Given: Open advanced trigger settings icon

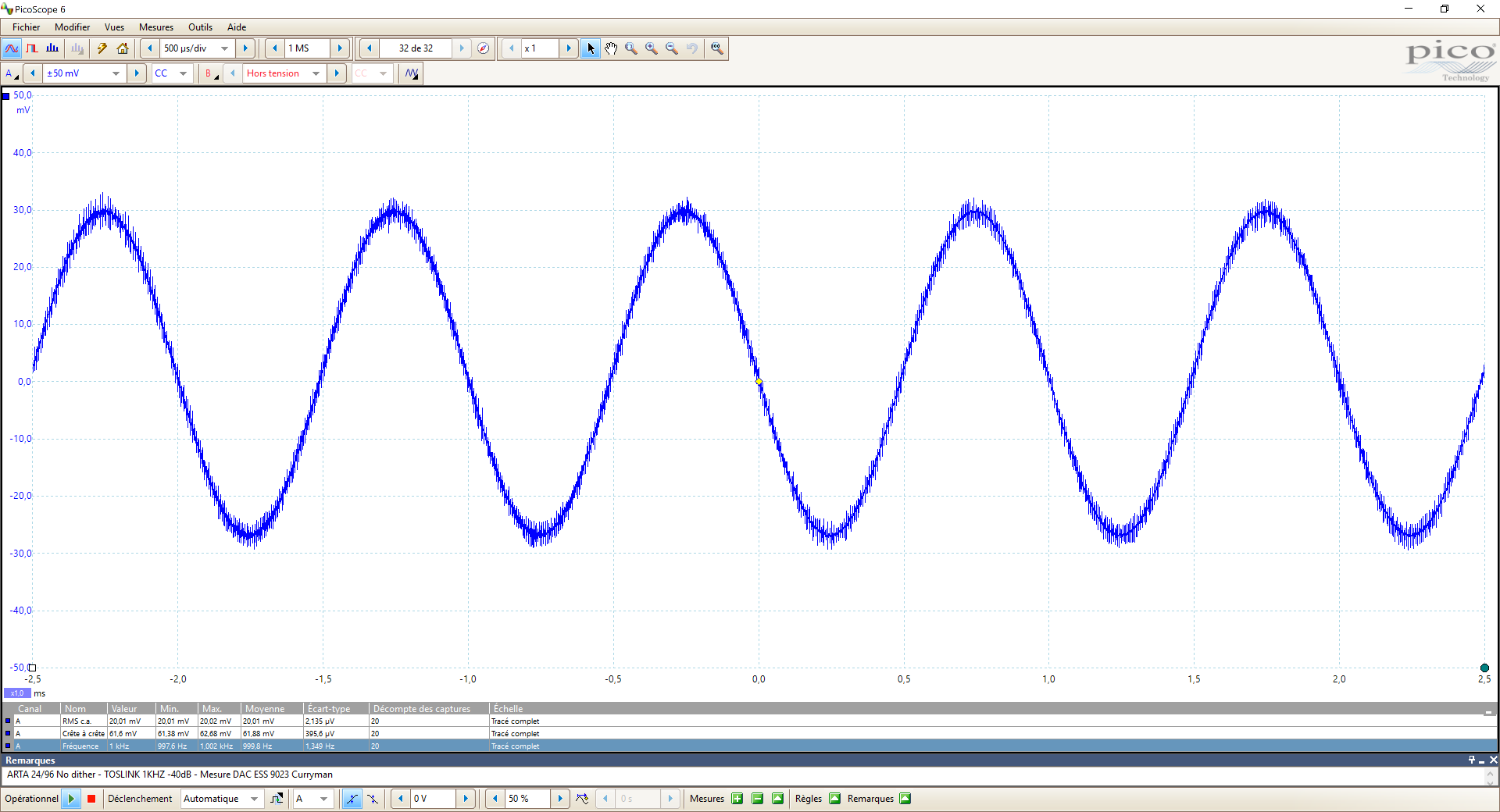Looking at the screenshot, I should (277, 799).
